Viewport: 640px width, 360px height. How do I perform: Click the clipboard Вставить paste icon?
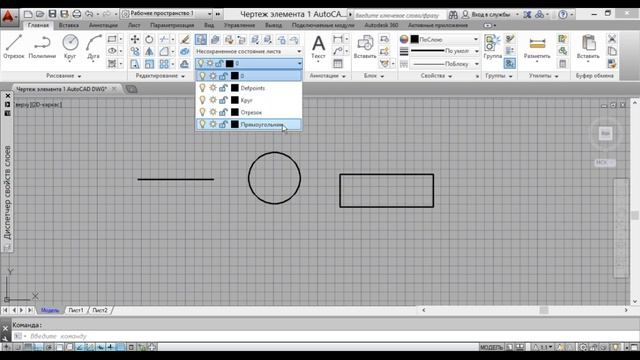coord(588,47)
